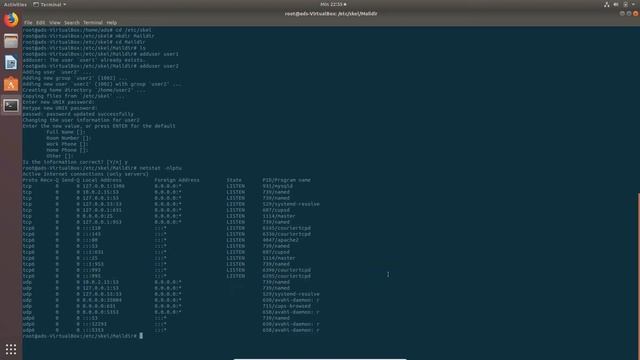Click the 'Work Phone []:' prompt
The height and width of the screenshot is (360, 640).
pos(67,144)
